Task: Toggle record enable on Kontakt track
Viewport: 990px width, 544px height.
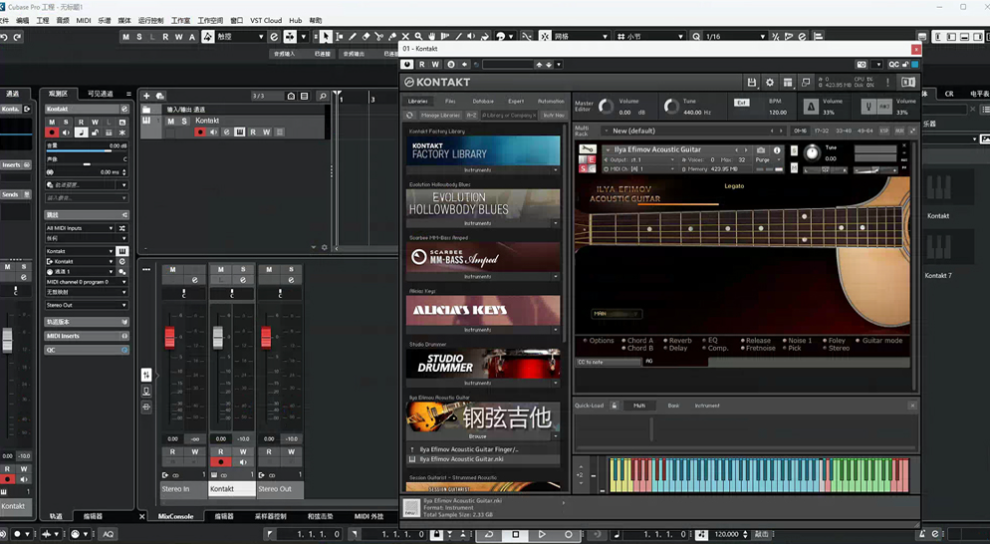Action: click(199, 132)
